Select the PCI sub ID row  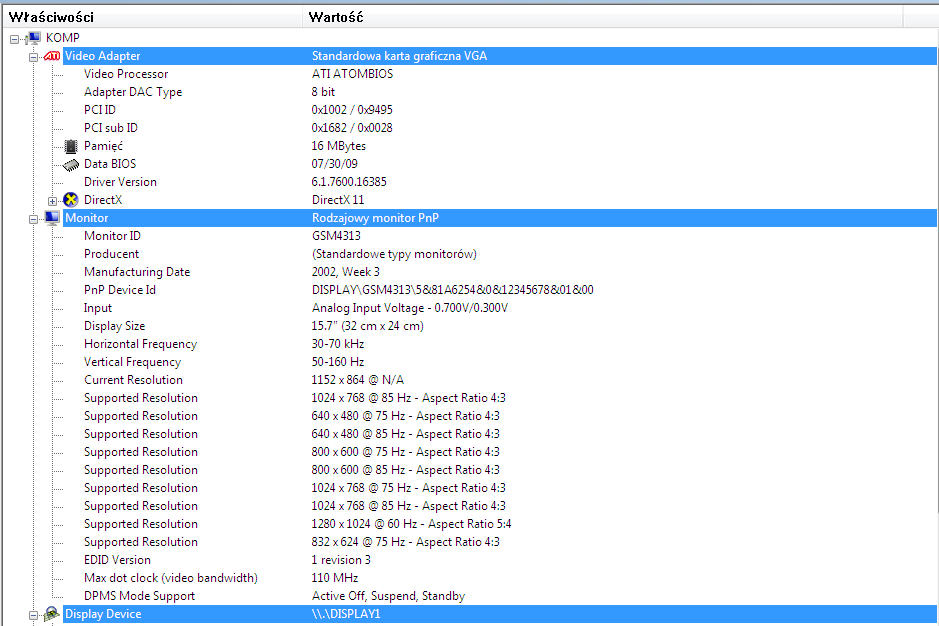pyautogui.click(x=111, y=128)
